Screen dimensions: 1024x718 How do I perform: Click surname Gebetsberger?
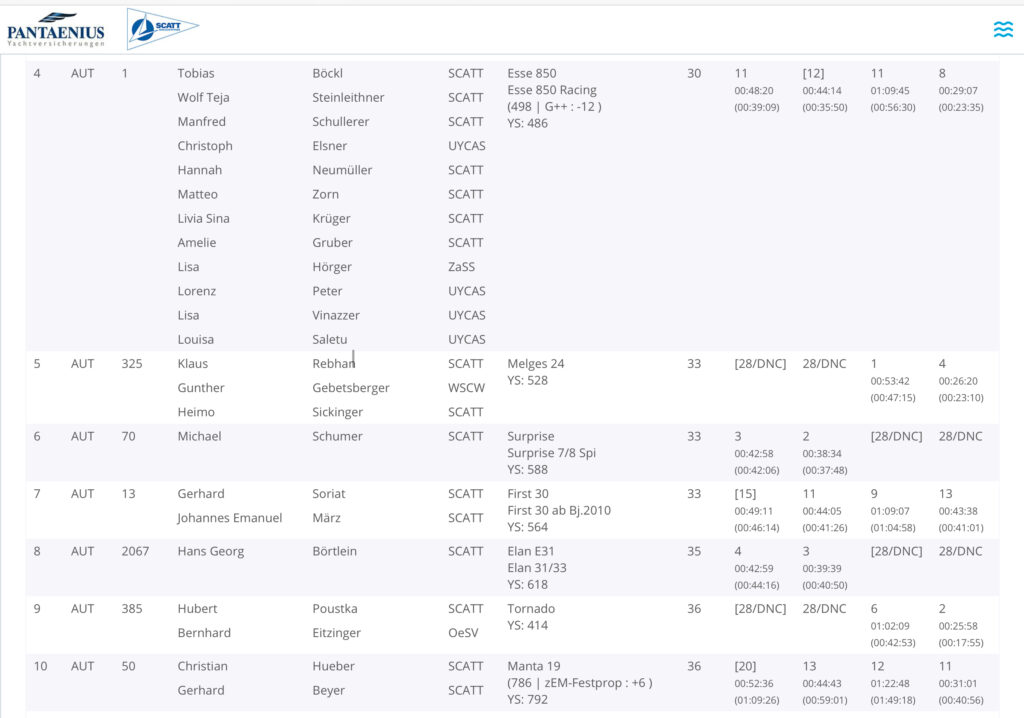(x=351, y=387)
